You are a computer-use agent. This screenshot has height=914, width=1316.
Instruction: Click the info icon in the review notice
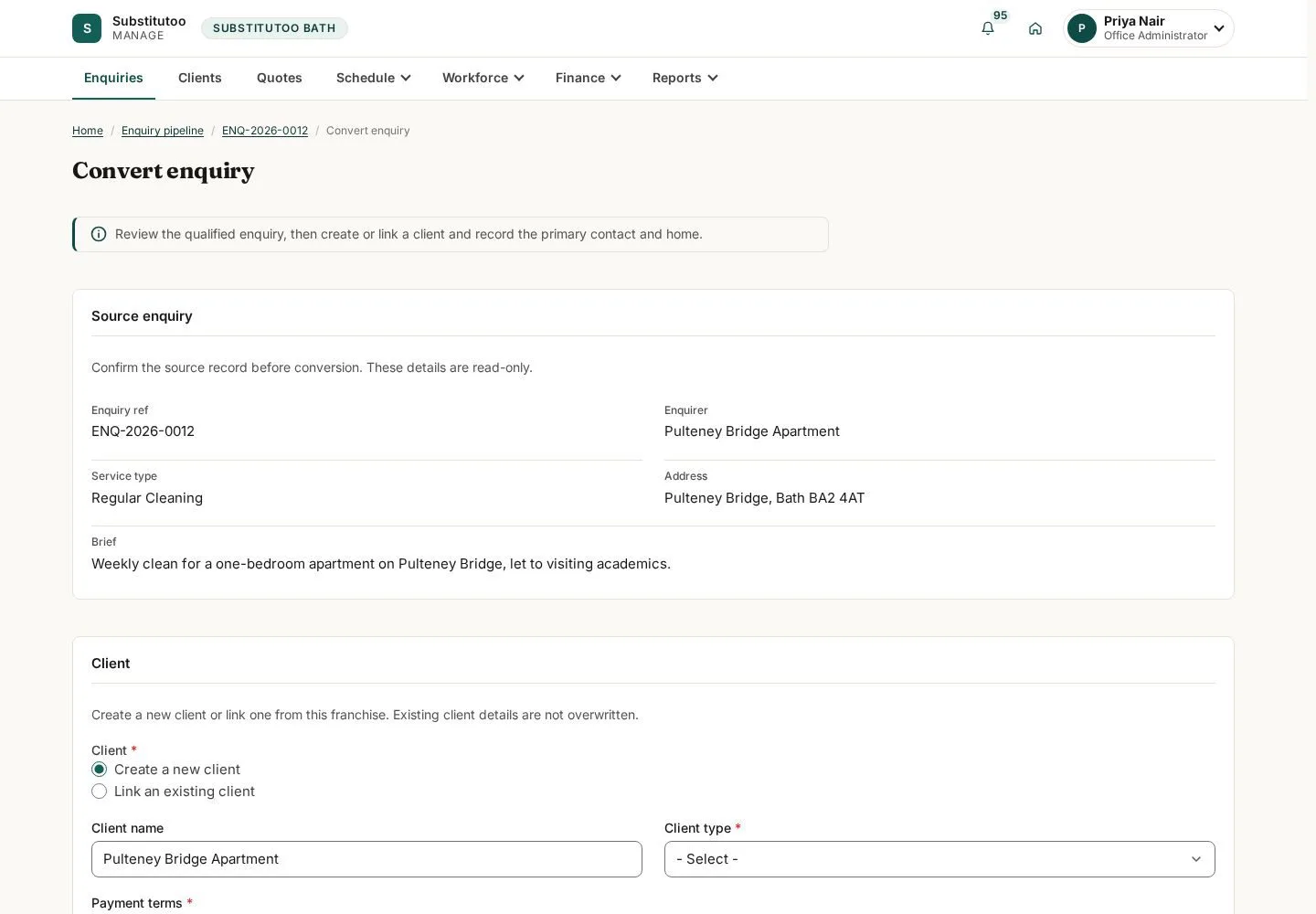coord(99,234)
